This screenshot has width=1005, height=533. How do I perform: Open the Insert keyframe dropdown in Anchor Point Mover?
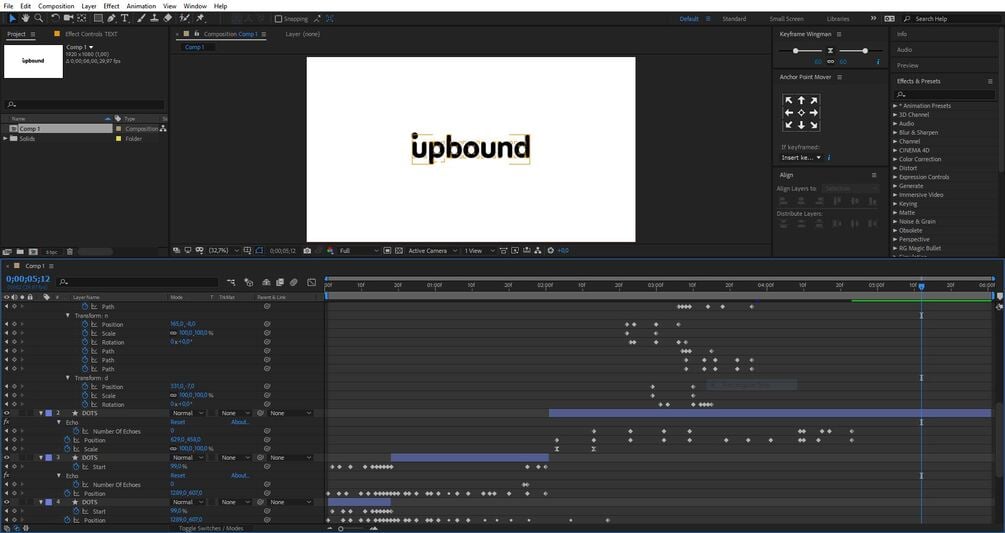tap(801, 158)
